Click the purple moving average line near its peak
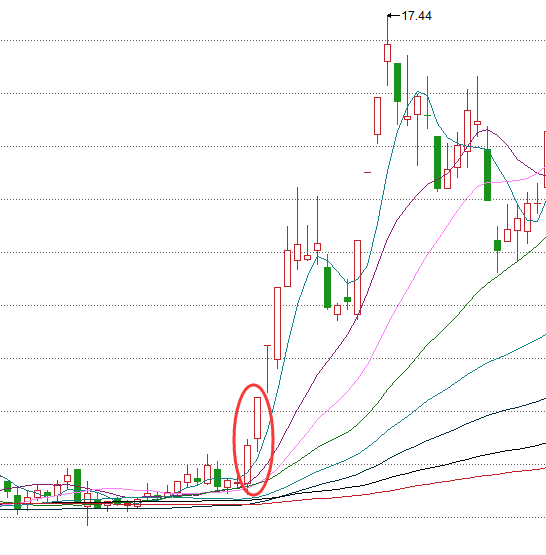 [487, 131]
